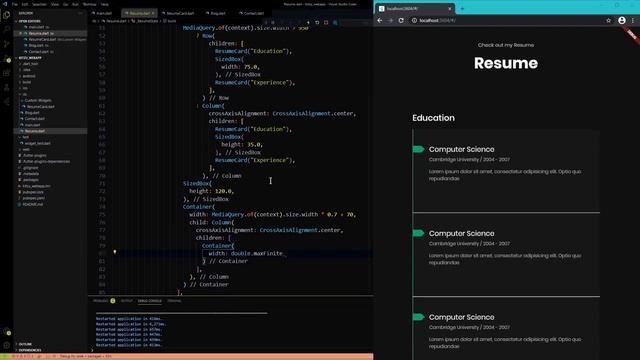Open the Chrome profile avatar
The image size is (640, 360).
(x=622, y=20)
